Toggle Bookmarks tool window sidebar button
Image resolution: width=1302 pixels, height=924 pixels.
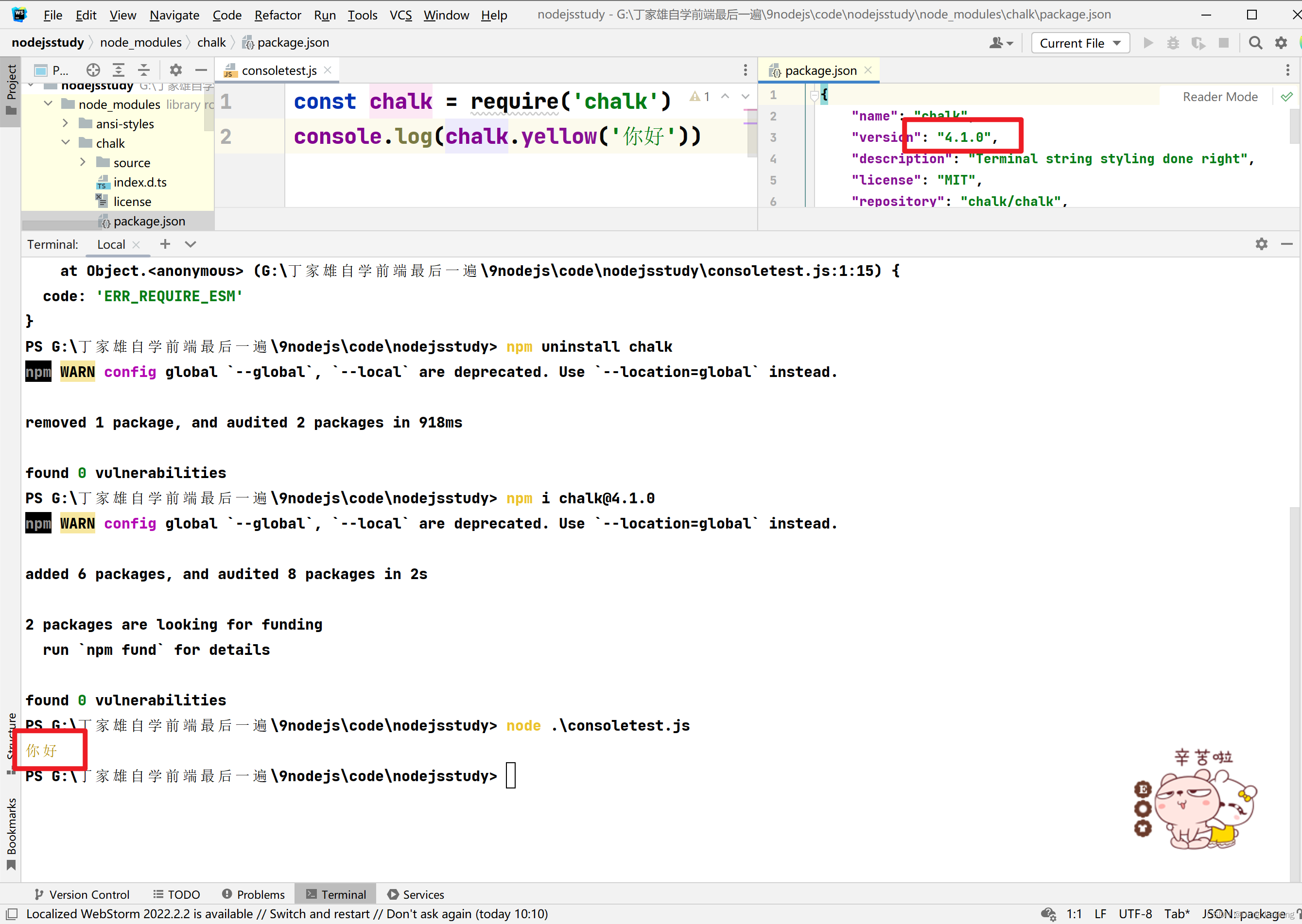coord(11,834)
